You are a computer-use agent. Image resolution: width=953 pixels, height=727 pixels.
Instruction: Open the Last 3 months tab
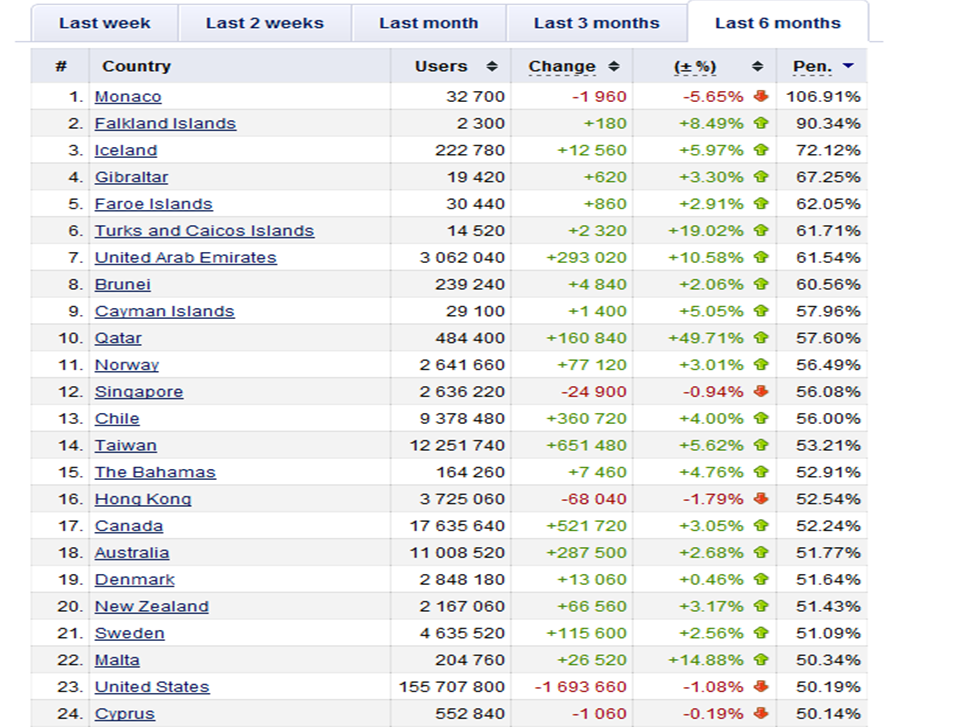596,23
